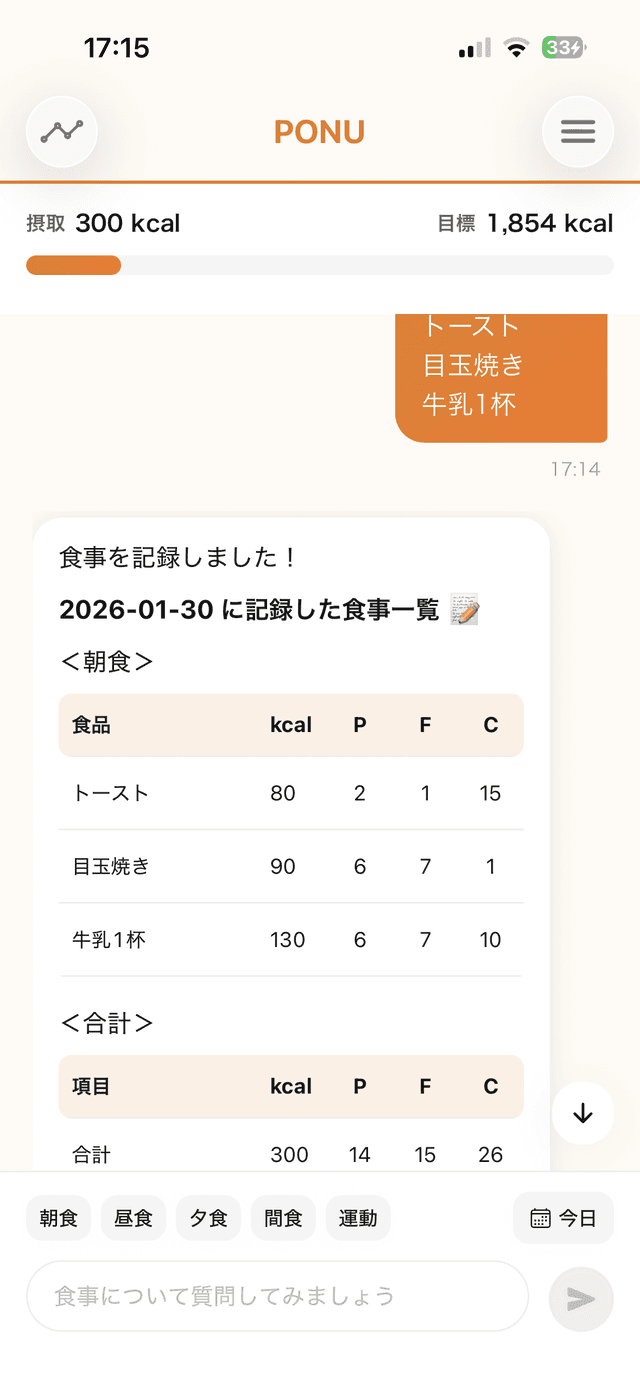Image resolution: width=640 pixels, height=1387 pixels.
Task: Select the 摂取 300 kcal label
Action: tap(103, 223)
